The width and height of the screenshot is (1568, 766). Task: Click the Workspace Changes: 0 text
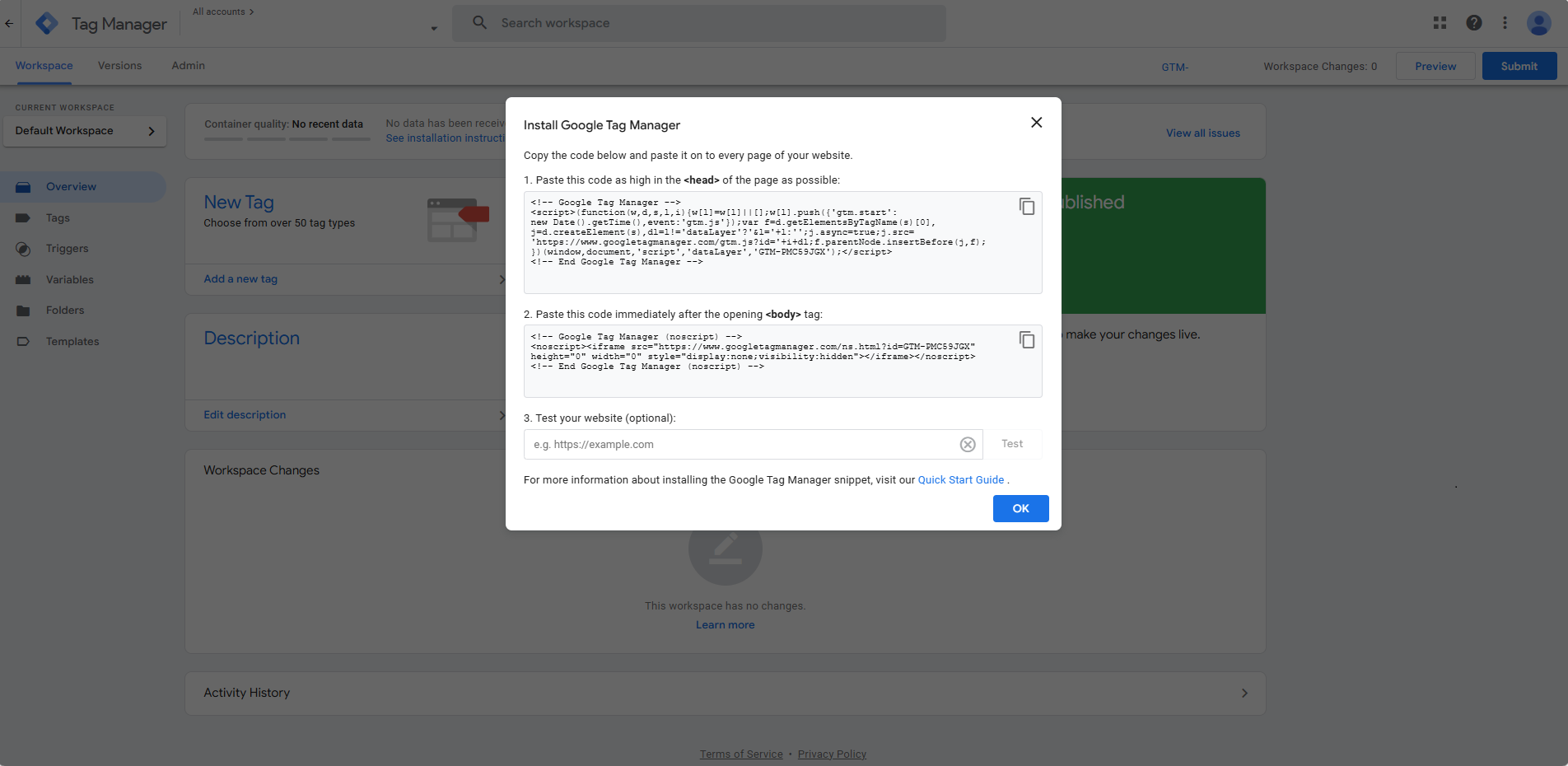(x=1319, y=67)
